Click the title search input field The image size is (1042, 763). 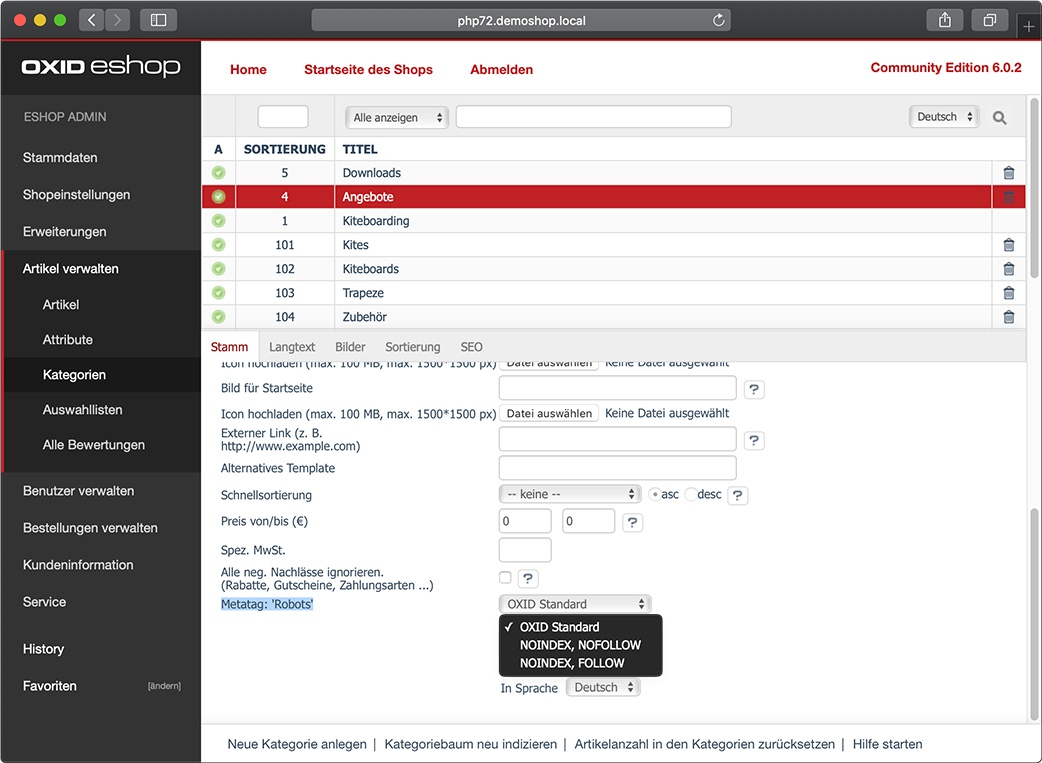tap(593, 117)
